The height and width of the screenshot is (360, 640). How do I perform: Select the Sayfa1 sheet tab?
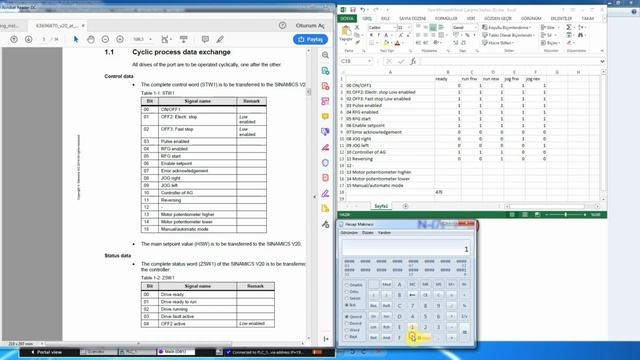tap(381, 206)
